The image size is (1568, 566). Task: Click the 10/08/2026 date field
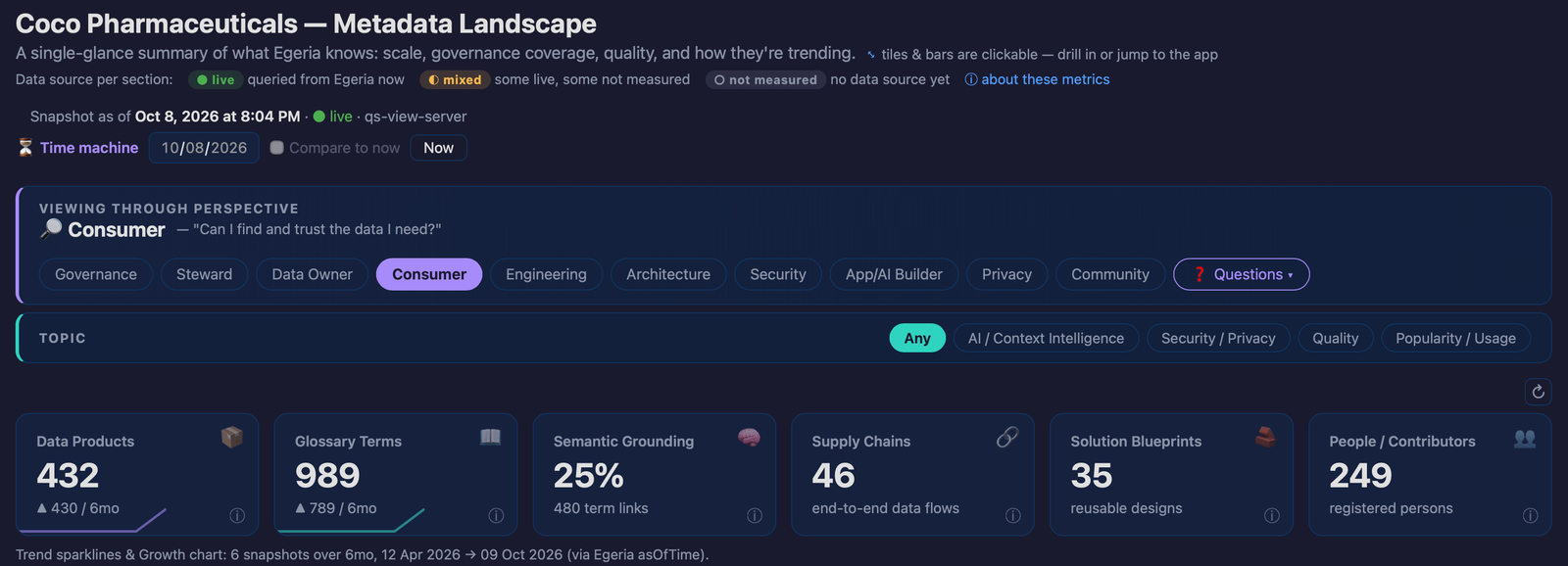(204, 148)
